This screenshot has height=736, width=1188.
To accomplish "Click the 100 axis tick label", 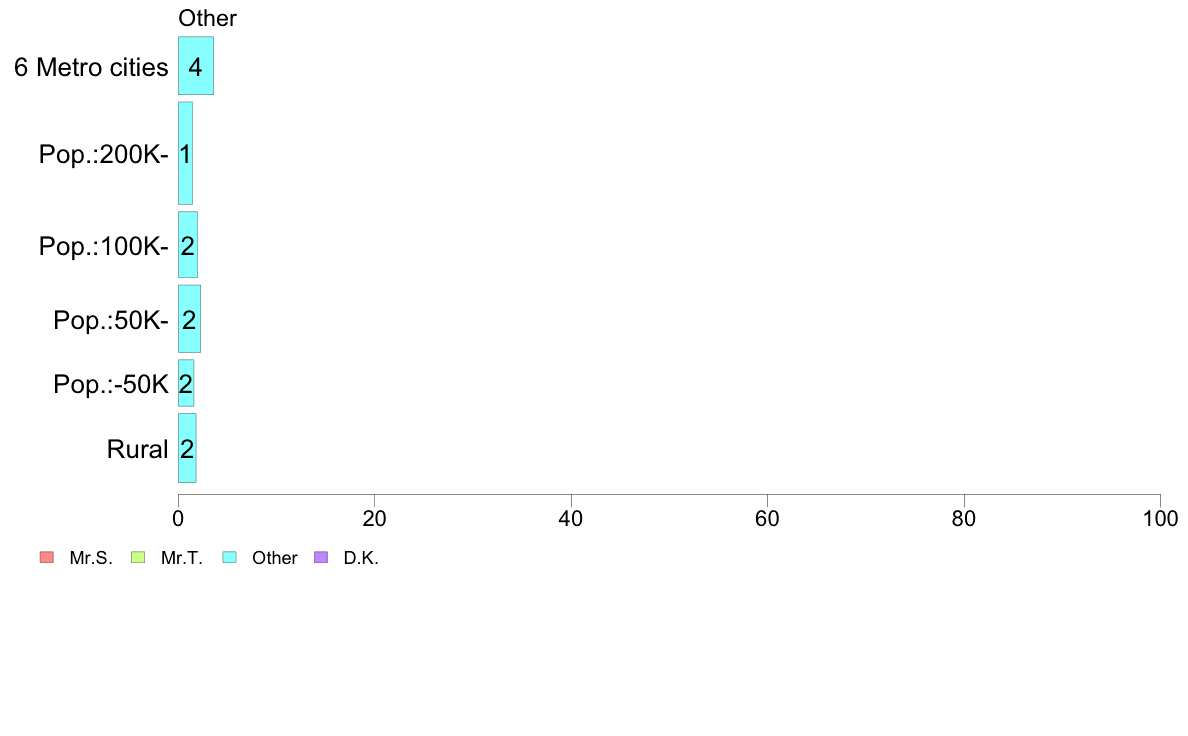I will click(1160, 519).
